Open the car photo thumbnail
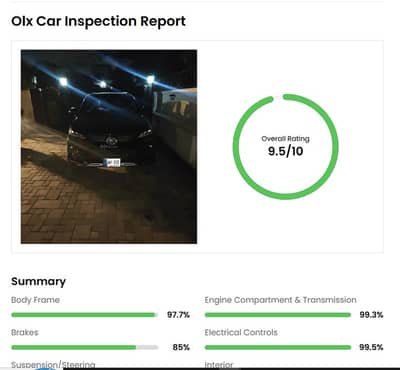 coord(109,147)
